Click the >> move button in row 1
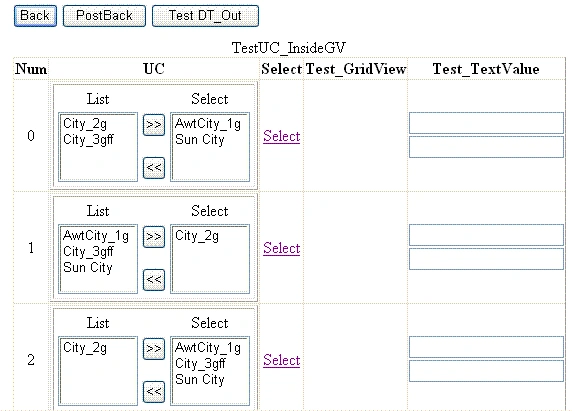Image resolution: width=572 pixels, height=411 pixels. coord(154,237)
